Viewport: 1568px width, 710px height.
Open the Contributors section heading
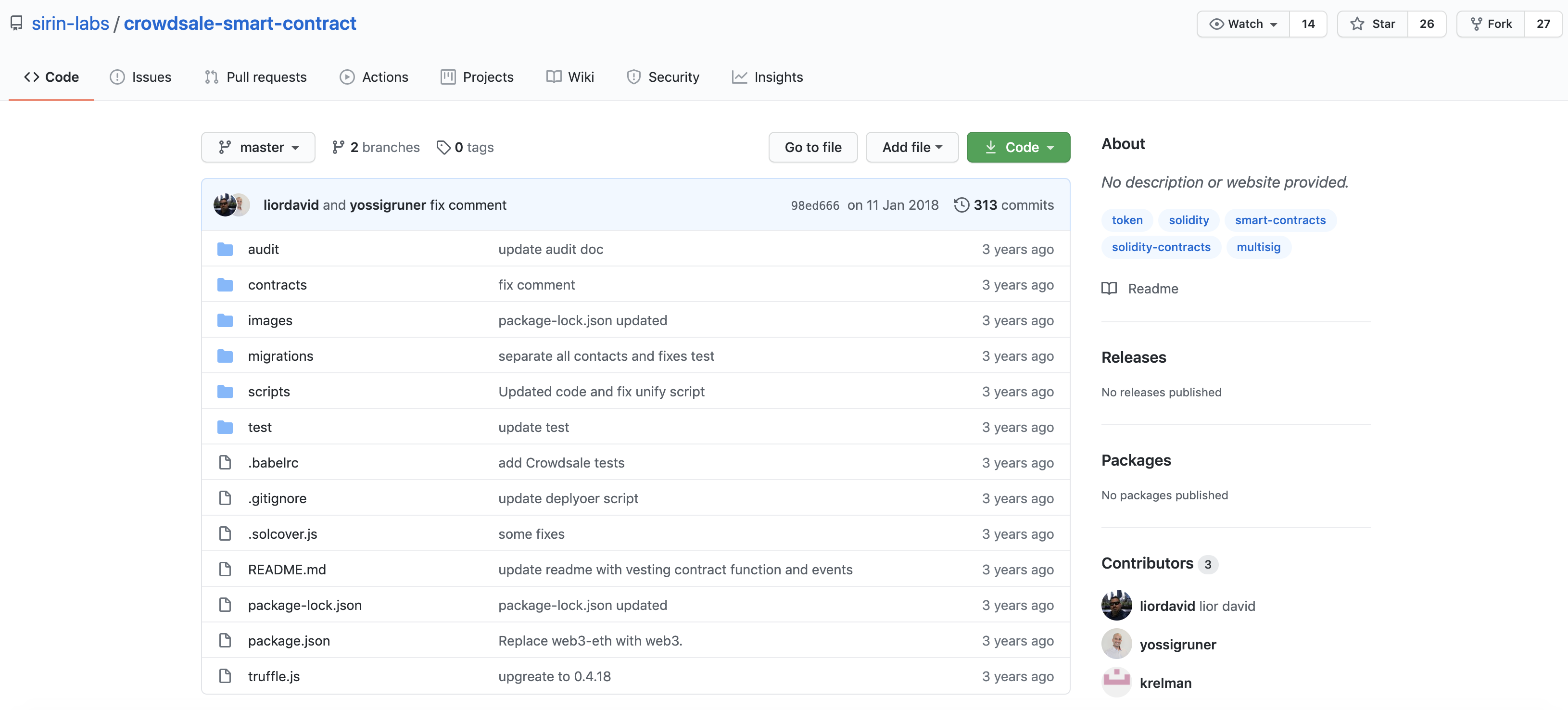click(x=1148, y=563)
